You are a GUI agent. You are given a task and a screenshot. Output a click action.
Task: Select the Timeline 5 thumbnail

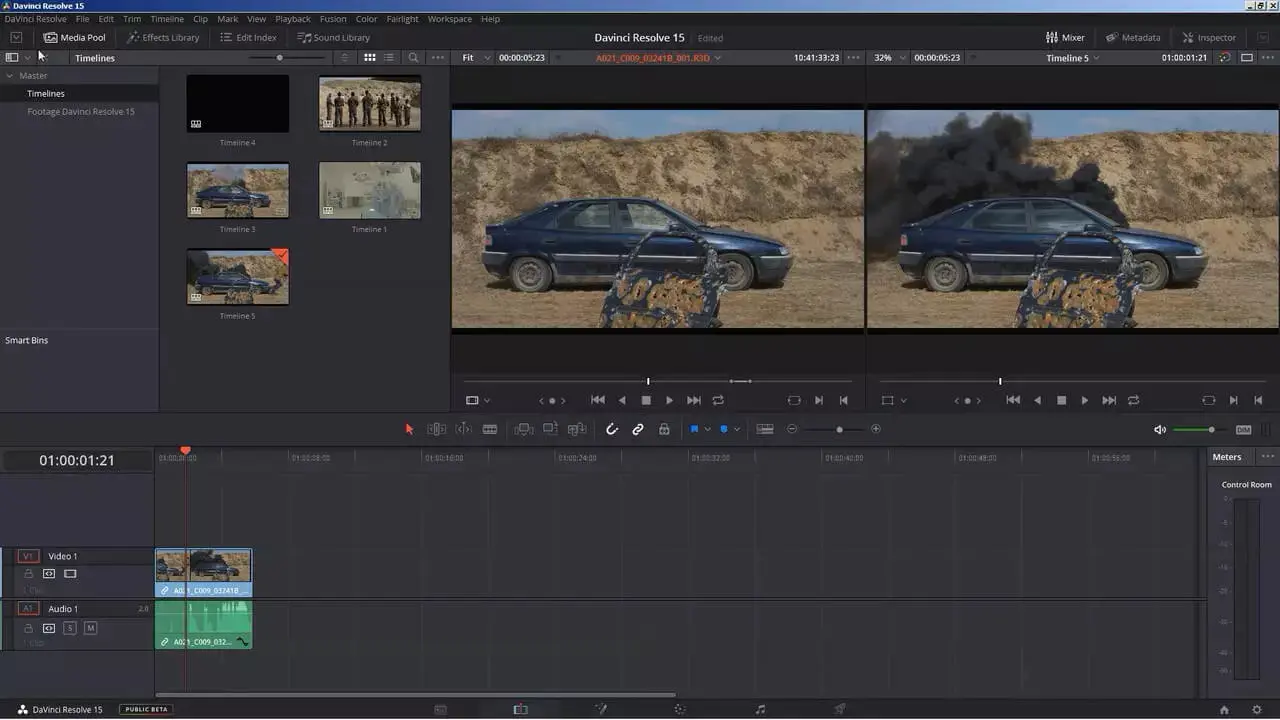click(x=238, y=277)
